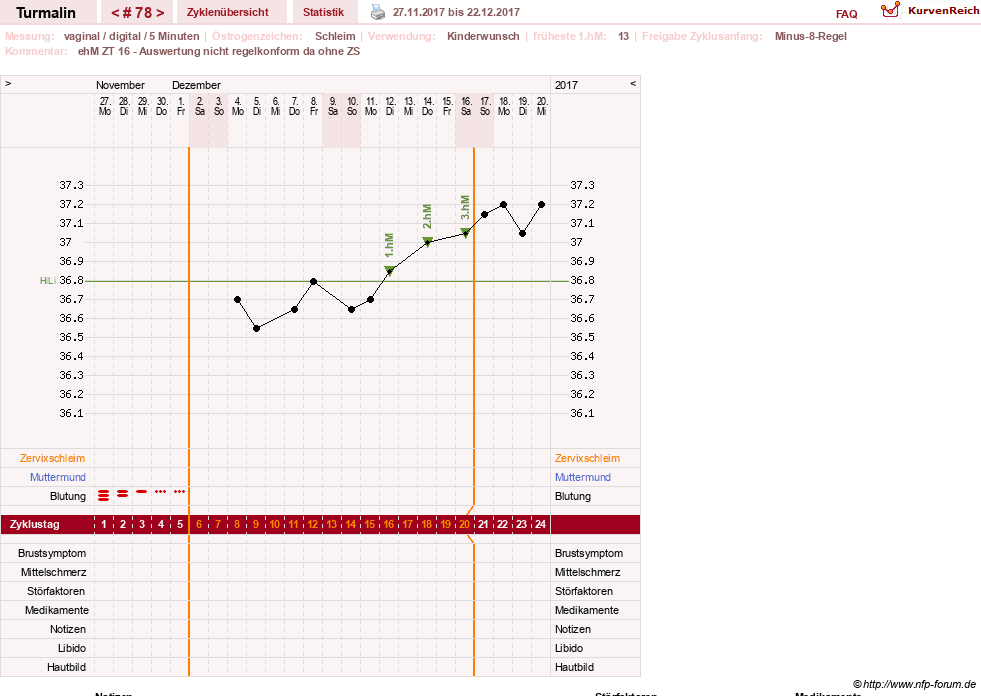Click the November month label
The width and height of the screenshot is (981, 696).
(120, 85)
